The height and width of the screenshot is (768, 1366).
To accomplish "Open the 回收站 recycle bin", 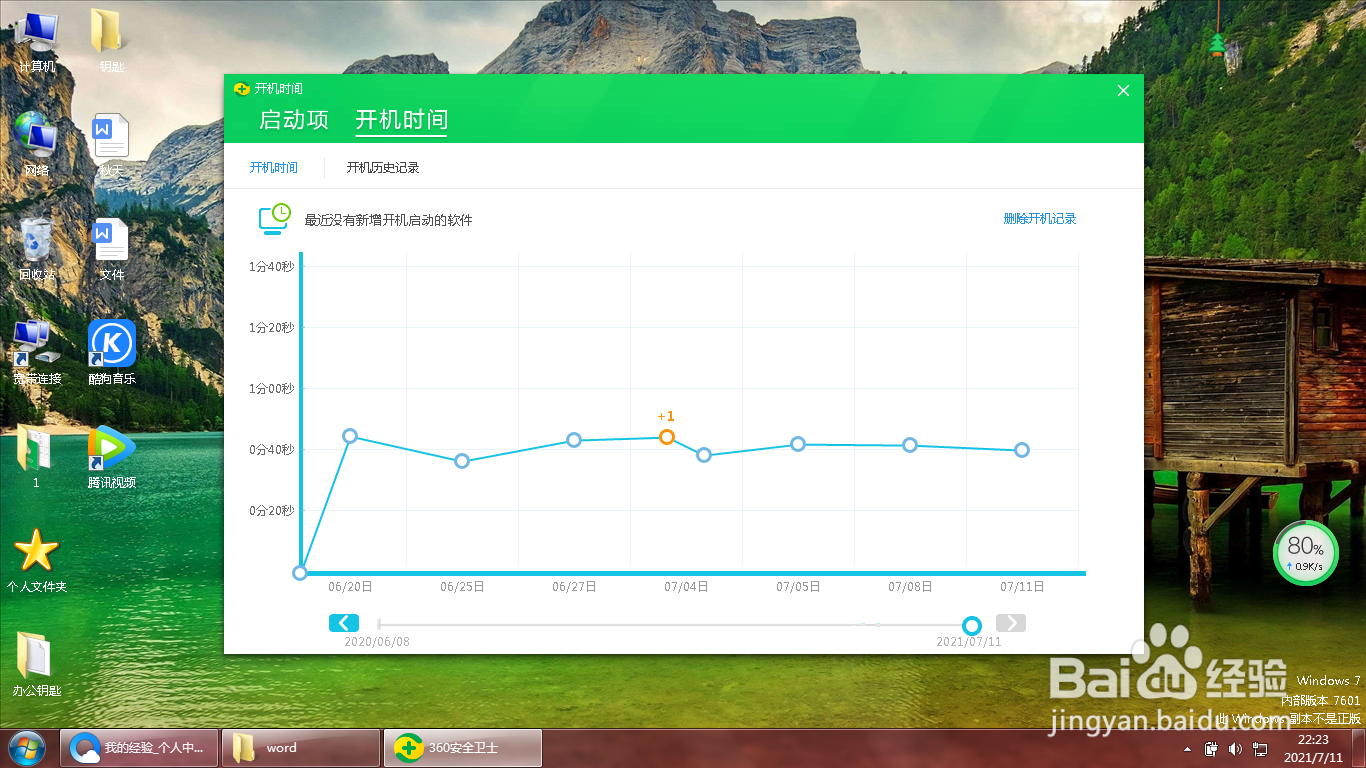I will (x=37, y=249).
